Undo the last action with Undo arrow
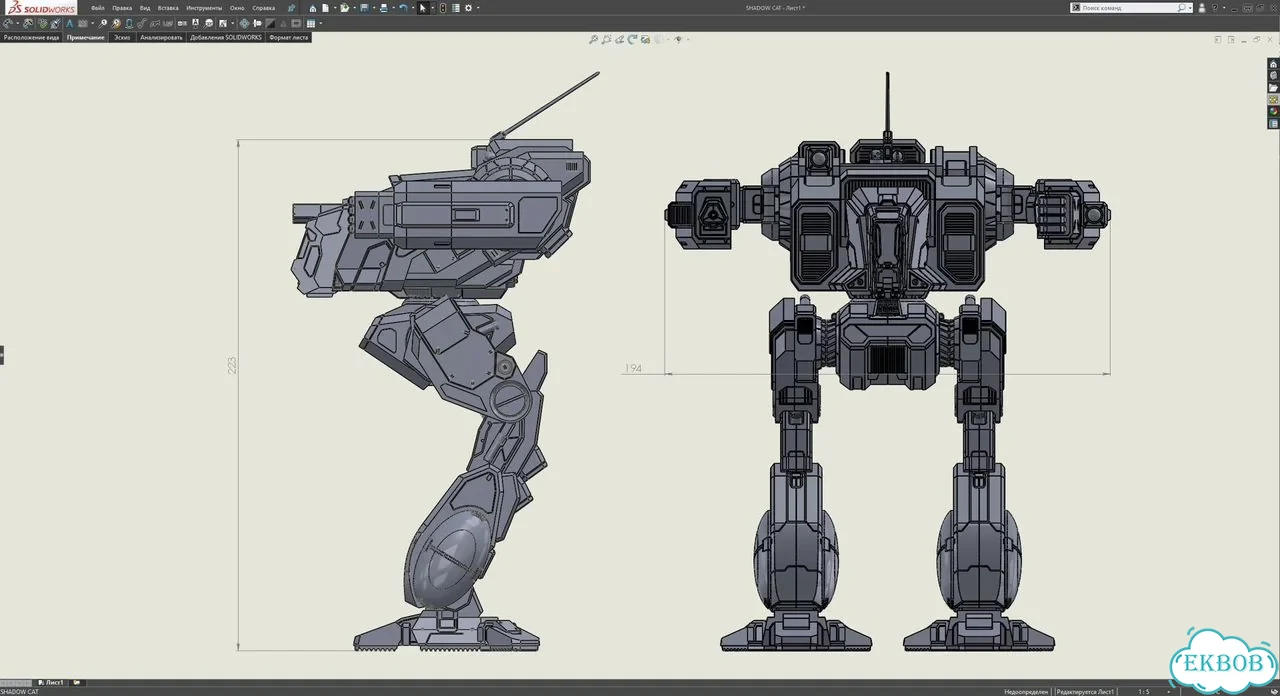The image size is (1280, 696). [x=403, y=8]
